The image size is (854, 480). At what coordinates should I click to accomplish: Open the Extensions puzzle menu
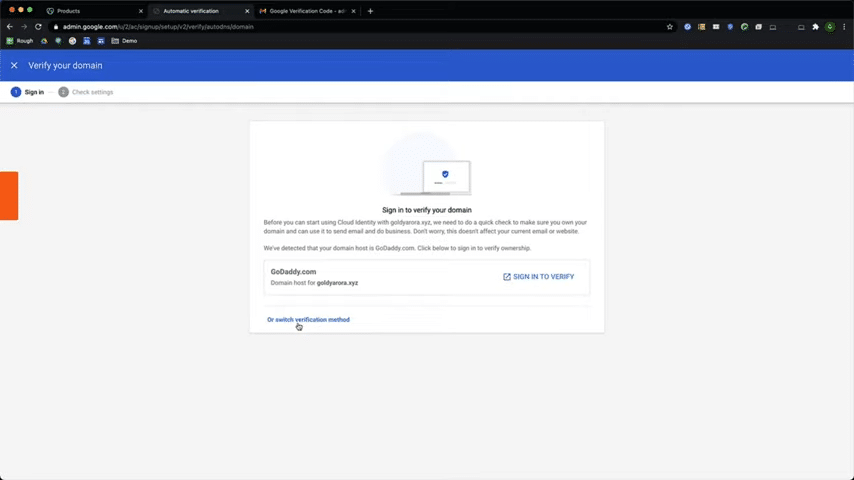pyautogui.click(x=815, y=27)
